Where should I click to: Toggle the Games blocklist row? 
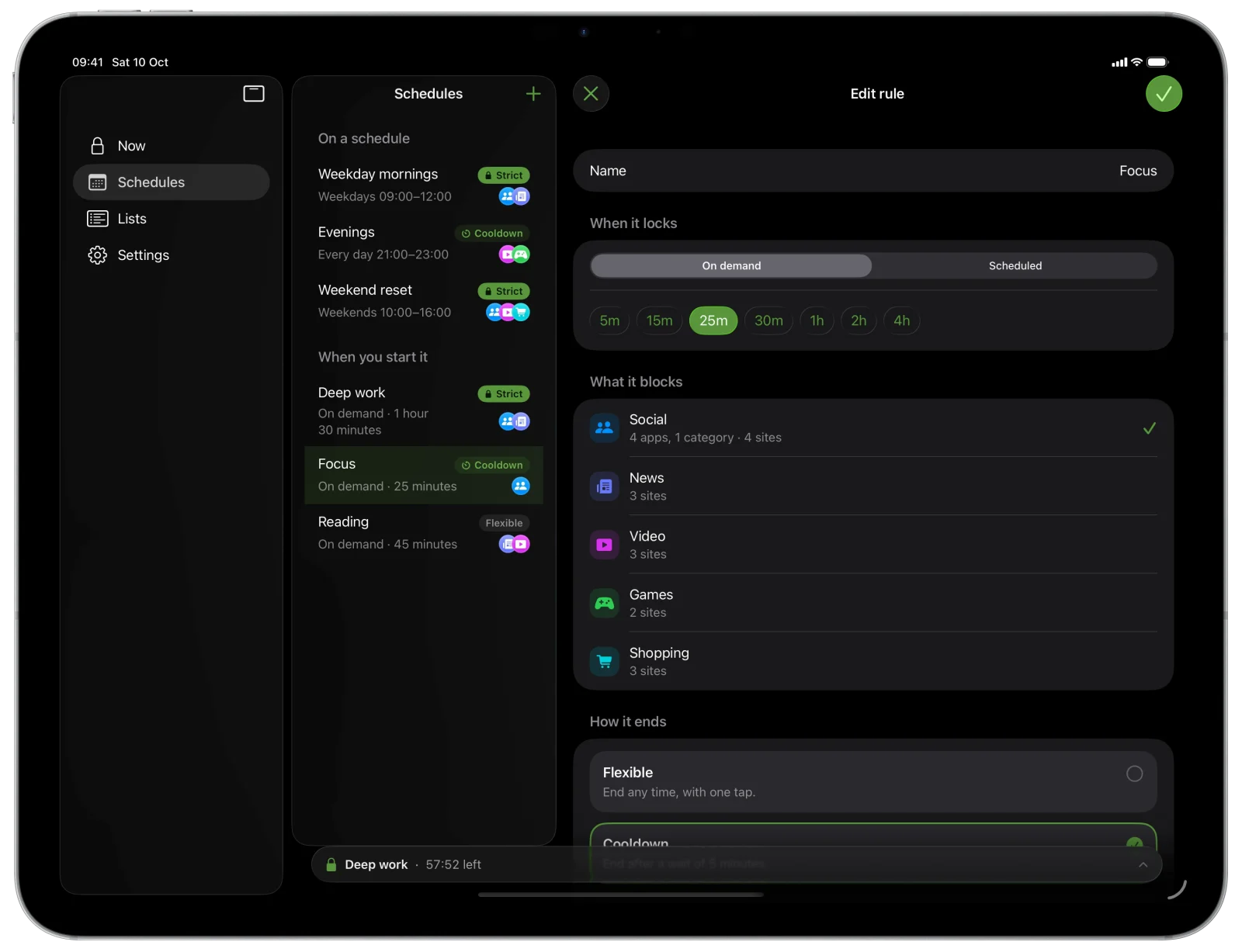coord(873,603)
